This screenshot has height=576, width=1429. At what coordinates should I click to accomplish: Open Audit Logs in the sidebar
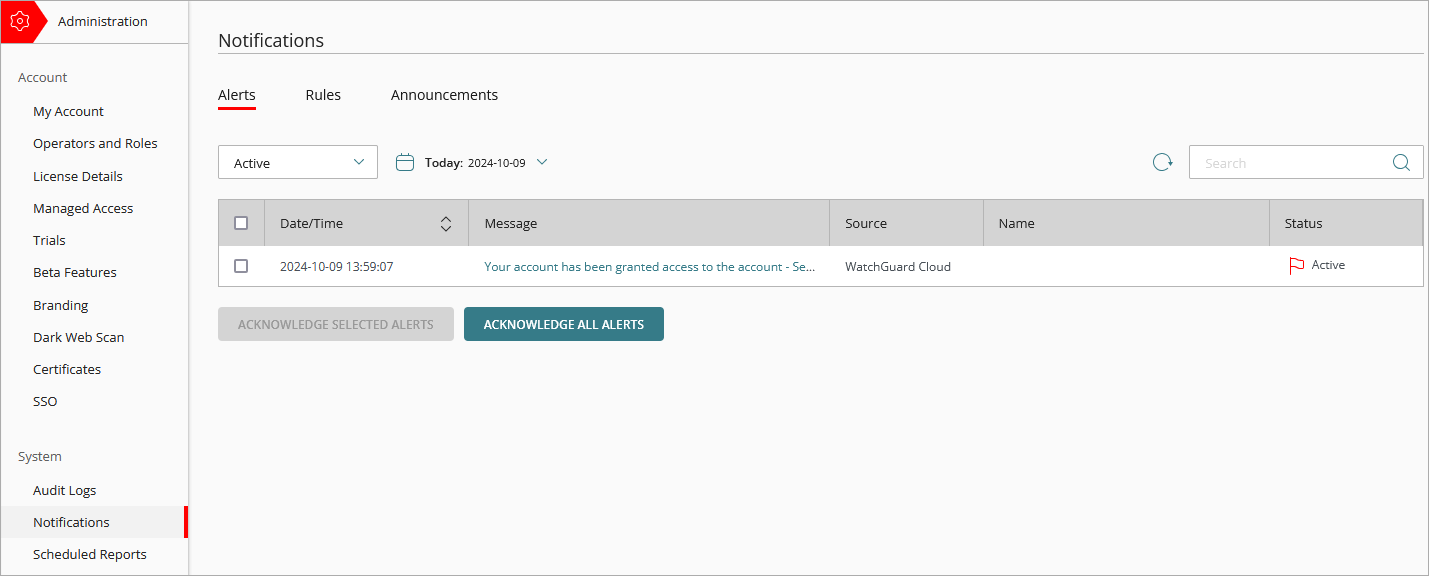pyautogui.click(x=64, y=490)
